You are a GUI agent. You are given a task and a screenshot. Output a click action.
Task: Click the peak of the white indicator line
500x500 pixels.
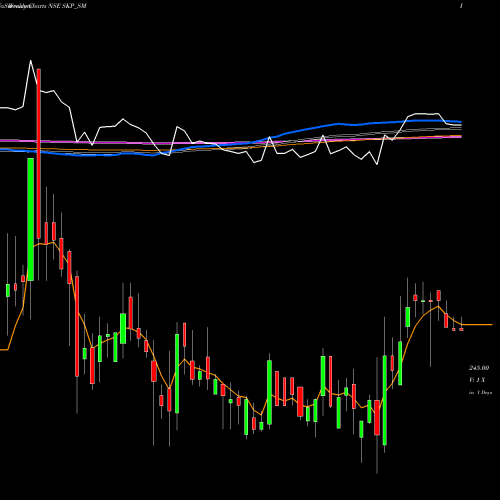(31, 61)
